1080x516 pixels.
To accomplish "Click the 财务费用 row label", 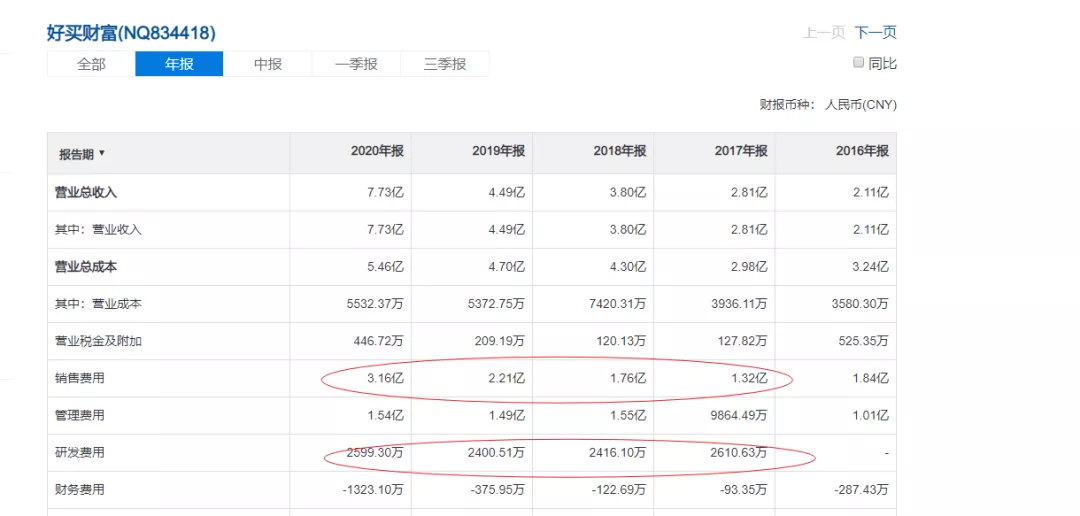I will click(79, 490).
